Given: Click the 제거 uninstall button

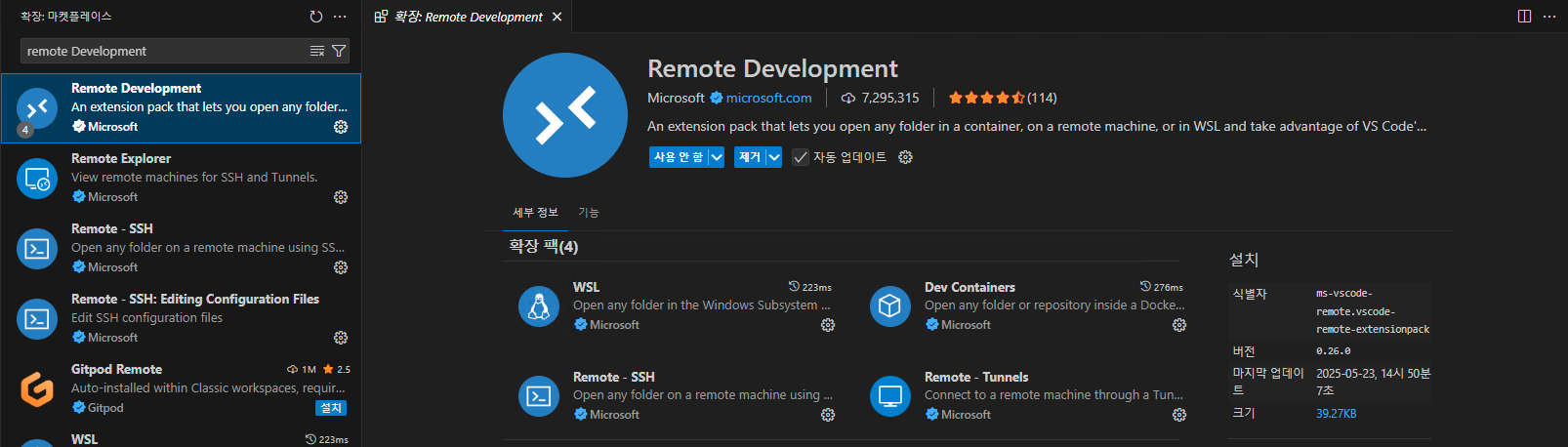Looking at the screenshot, I should tap(750, 157).
